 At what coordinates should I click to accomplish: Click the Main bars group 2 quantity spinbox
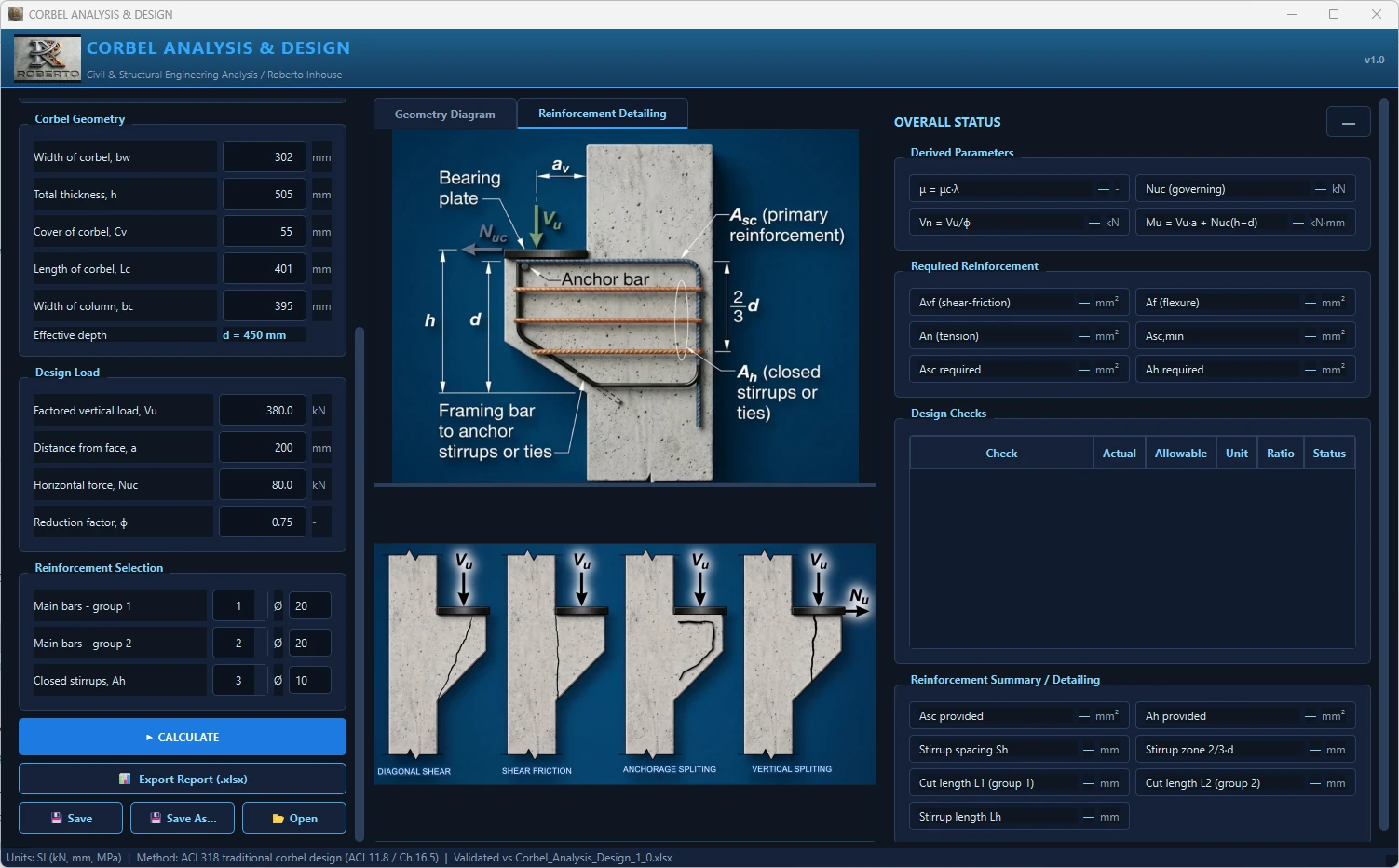pyautogui.click(x=239, y=643)
